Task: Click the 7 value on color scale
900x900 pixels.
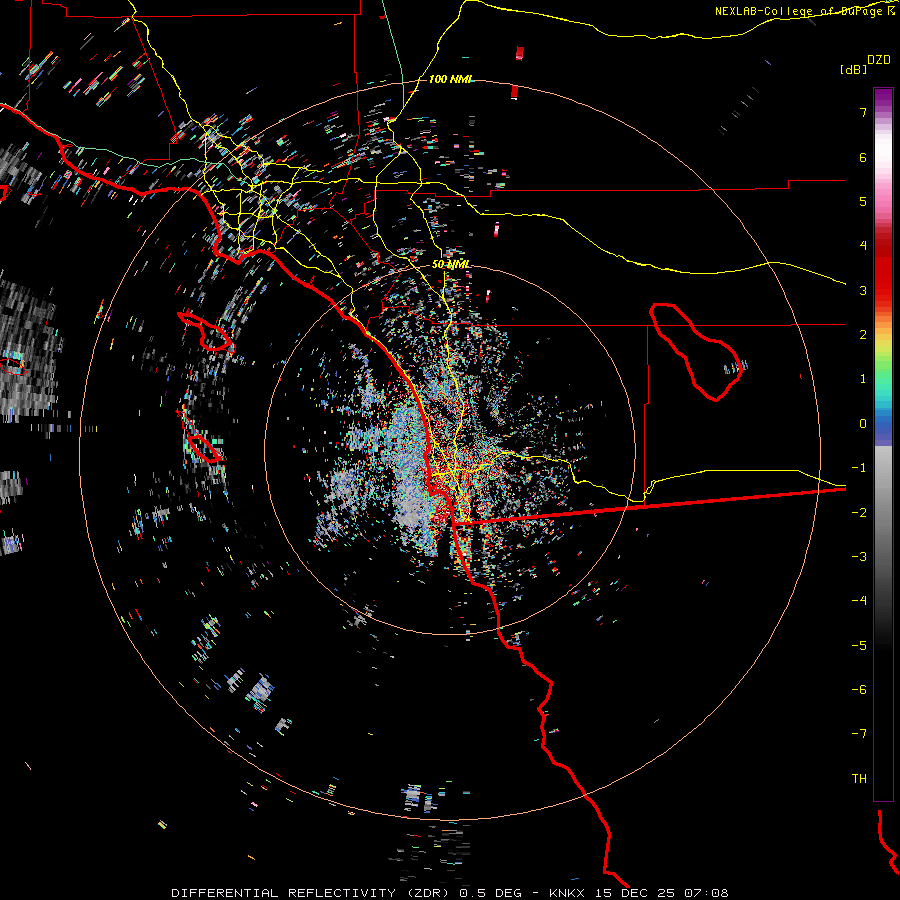Action: coord(863,112)
